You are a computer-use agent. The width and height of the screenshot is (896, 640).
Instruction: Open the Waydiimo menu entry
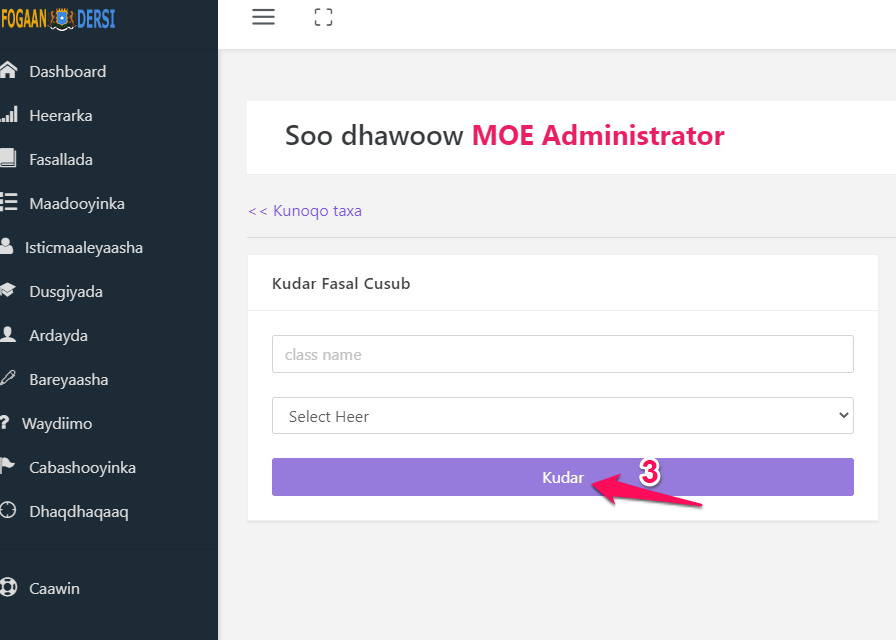(x=57, y=423)
